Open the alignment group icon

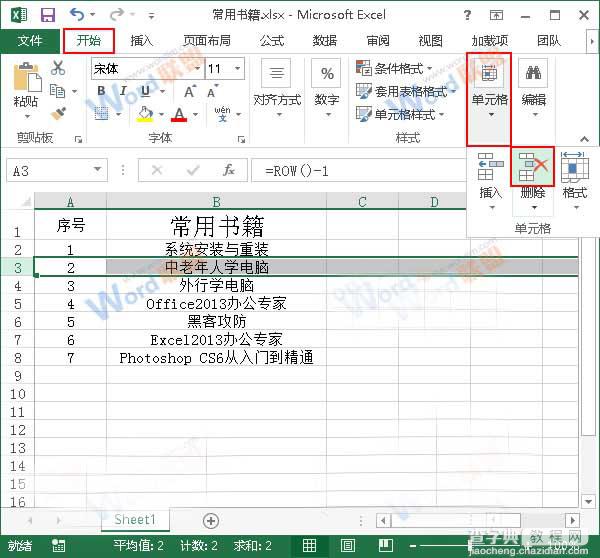click(276, 73)
